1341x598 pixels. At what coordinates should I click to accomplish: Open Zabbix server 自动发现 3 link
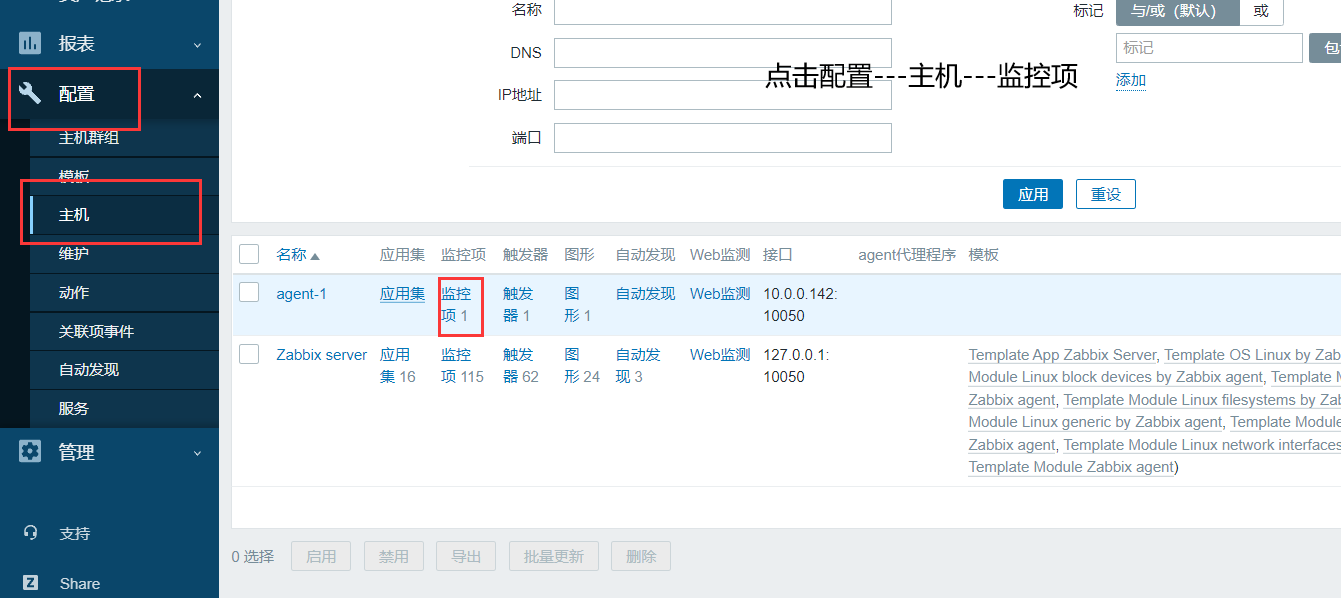coord(638,366)
